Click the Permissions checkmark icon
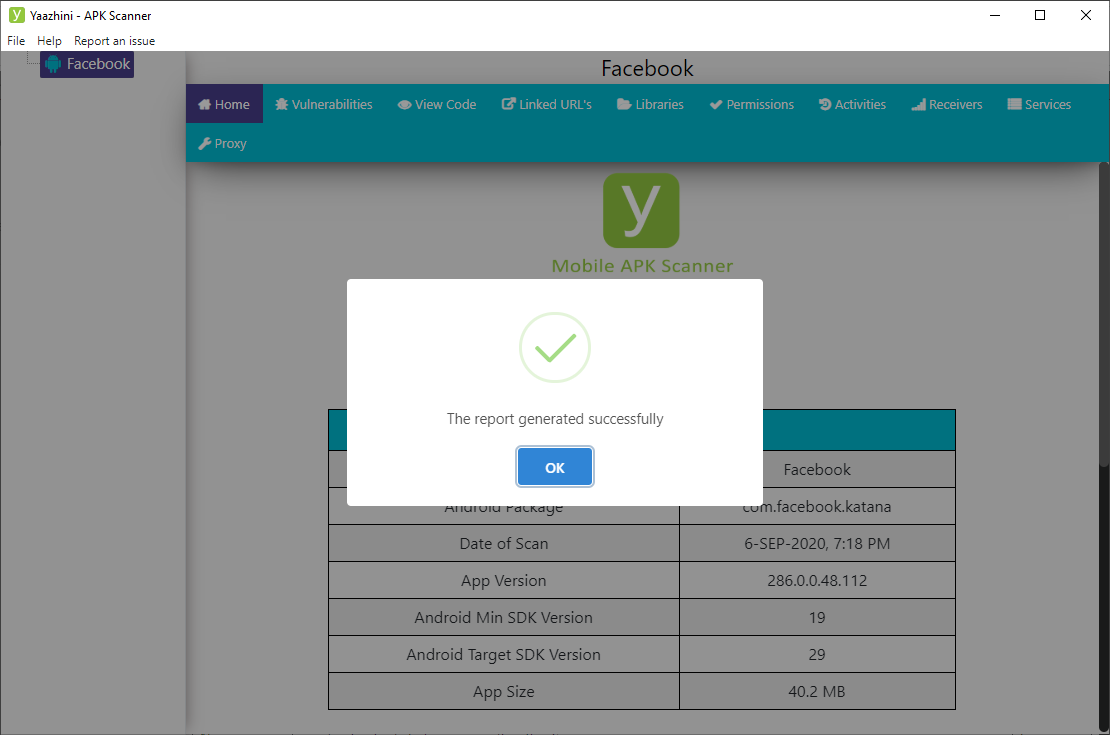 tap(716, 105)
